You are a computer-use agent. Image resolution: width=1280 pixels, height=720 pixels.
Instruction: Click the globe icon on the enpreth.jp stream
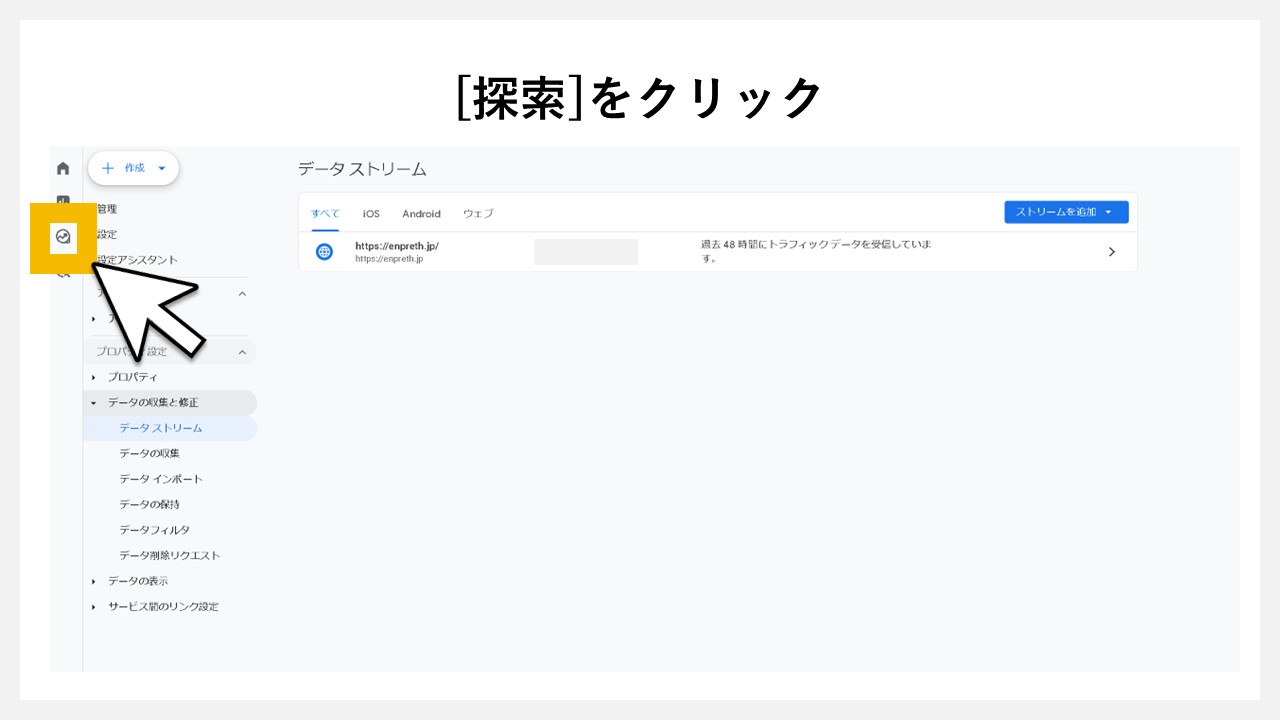(x=324, y=251)
